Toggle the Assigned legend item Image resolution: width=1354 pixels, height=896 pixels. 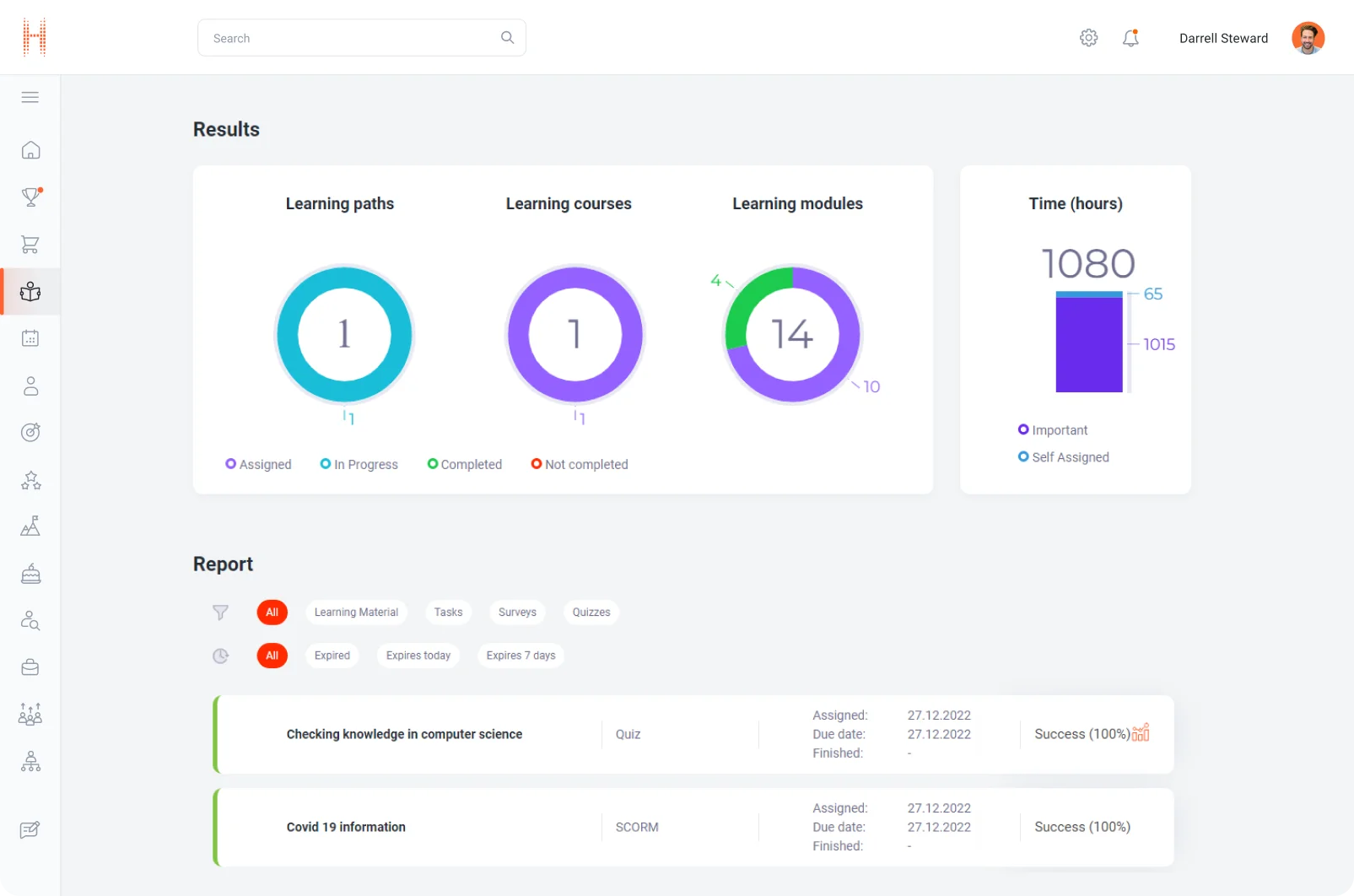coord(258,464)
